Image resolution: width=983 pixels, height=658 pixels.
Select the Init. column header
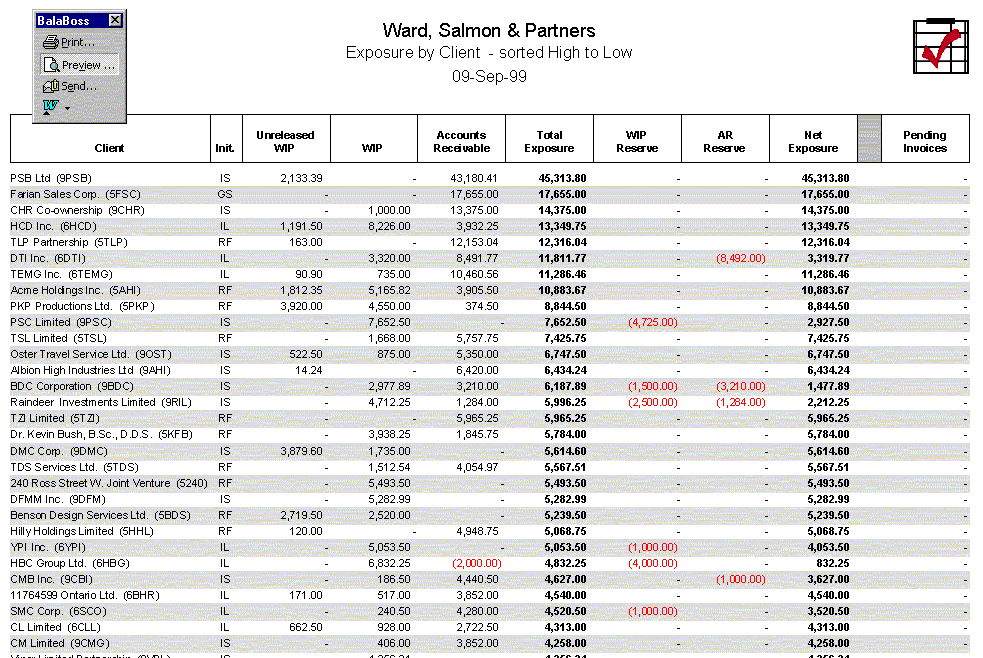225,148
